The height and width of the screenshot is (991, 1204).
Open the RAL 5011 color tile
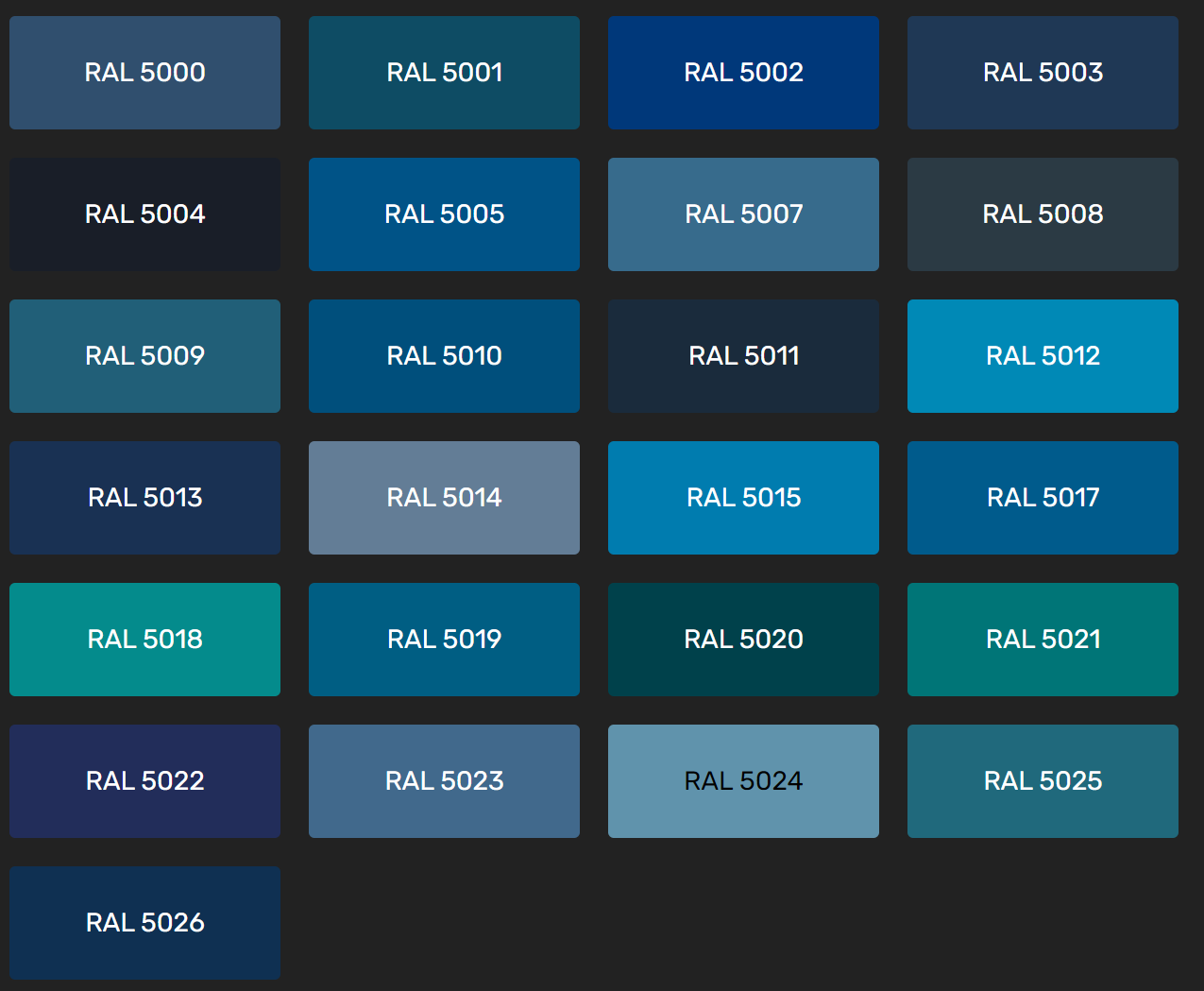pos(743,356)
